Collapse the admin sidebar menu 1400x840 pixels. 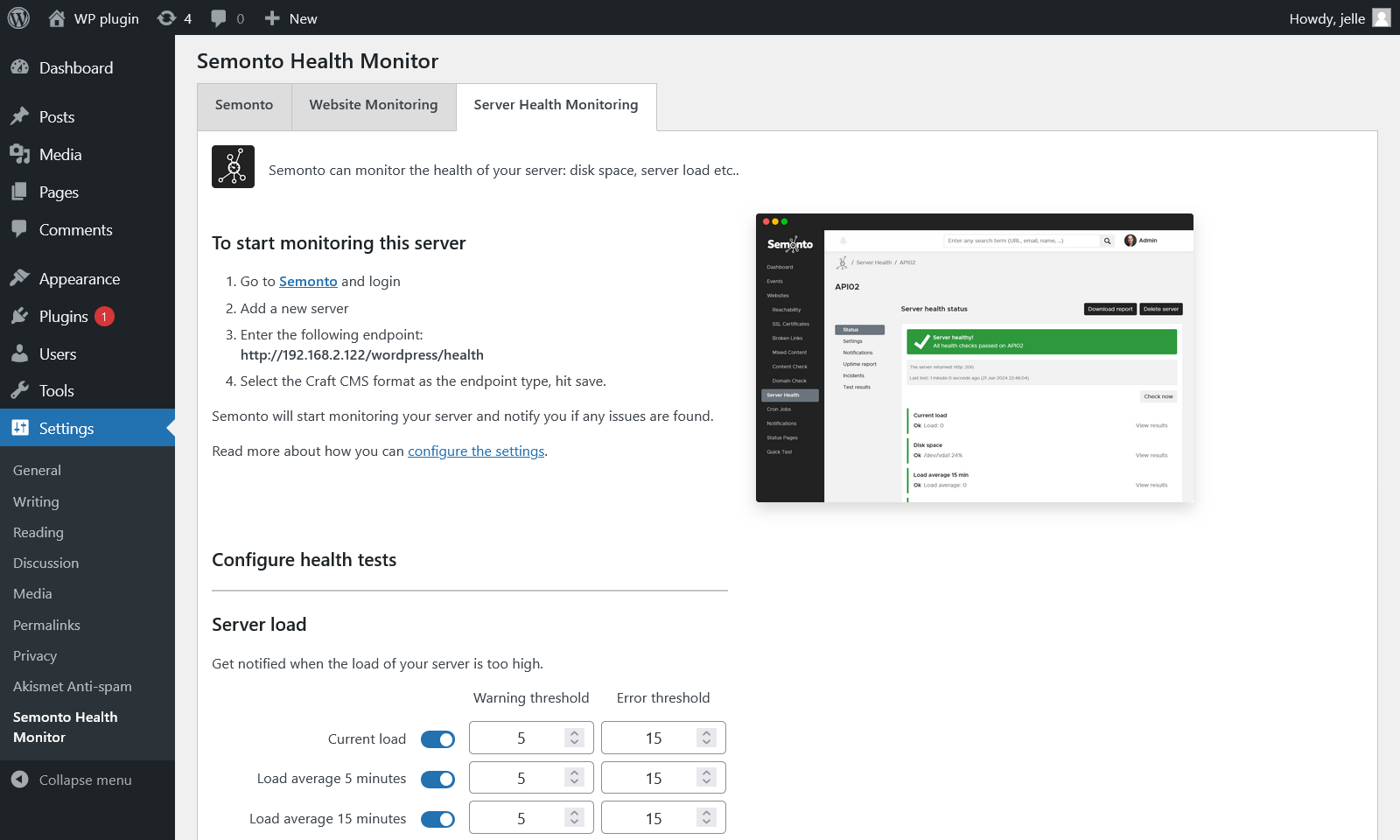pyautogui.click(x=85, y=780)
